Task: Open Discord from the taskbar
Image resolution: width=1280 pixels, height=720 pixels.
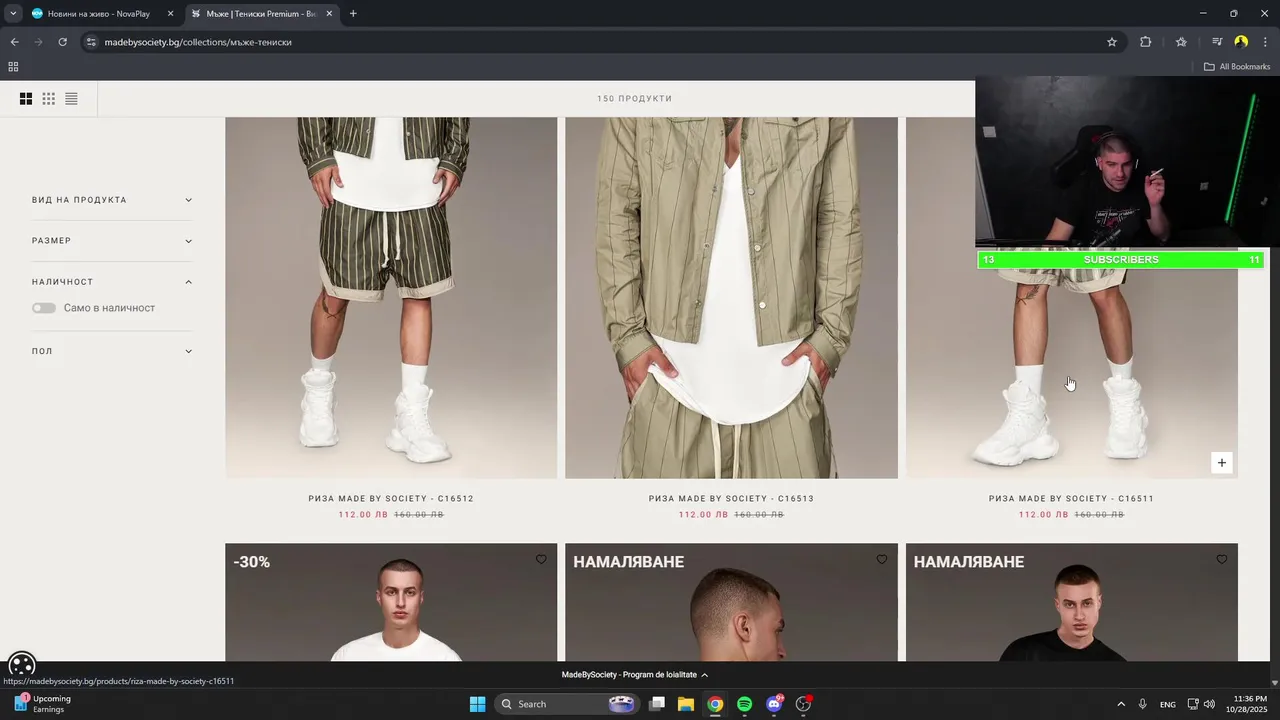Action: point(774,704)
